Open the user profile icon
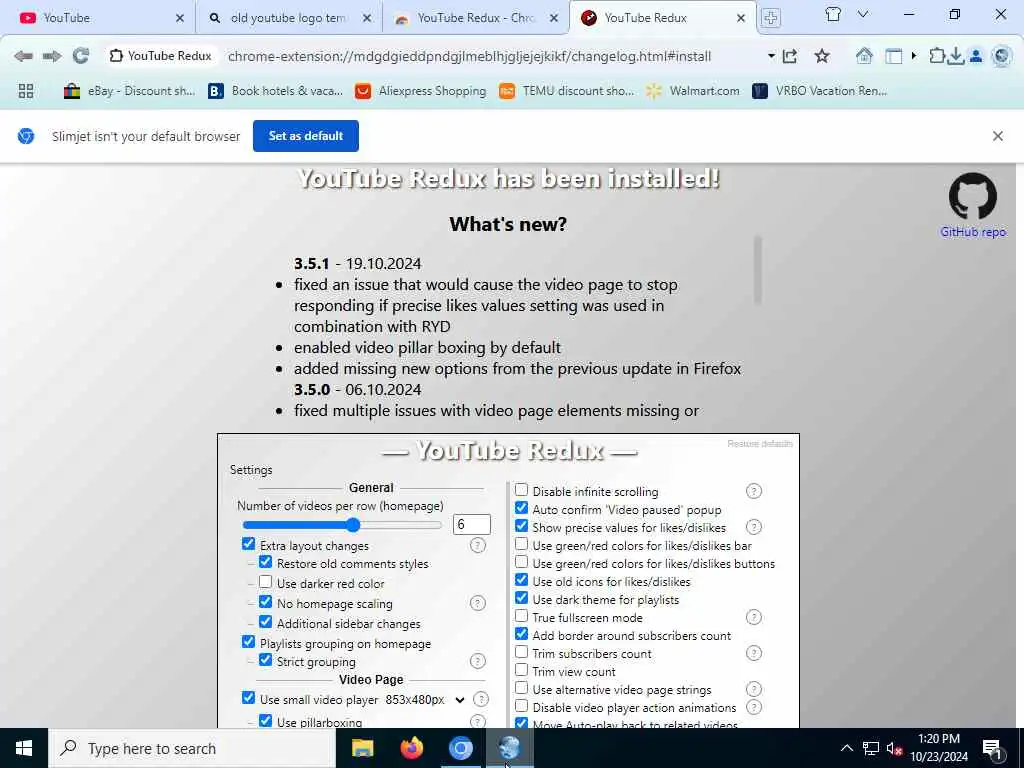 (x=976, y=56)
